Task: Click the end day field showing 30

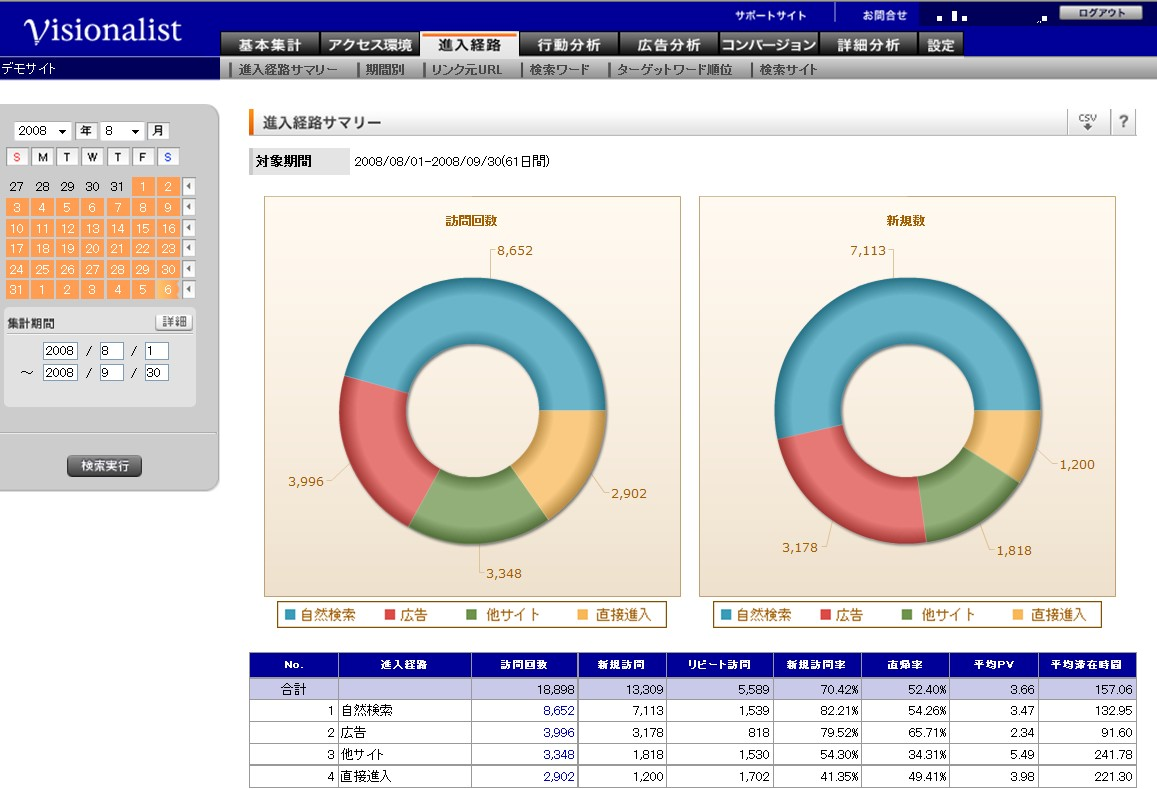Action: (x=156, y=373)
